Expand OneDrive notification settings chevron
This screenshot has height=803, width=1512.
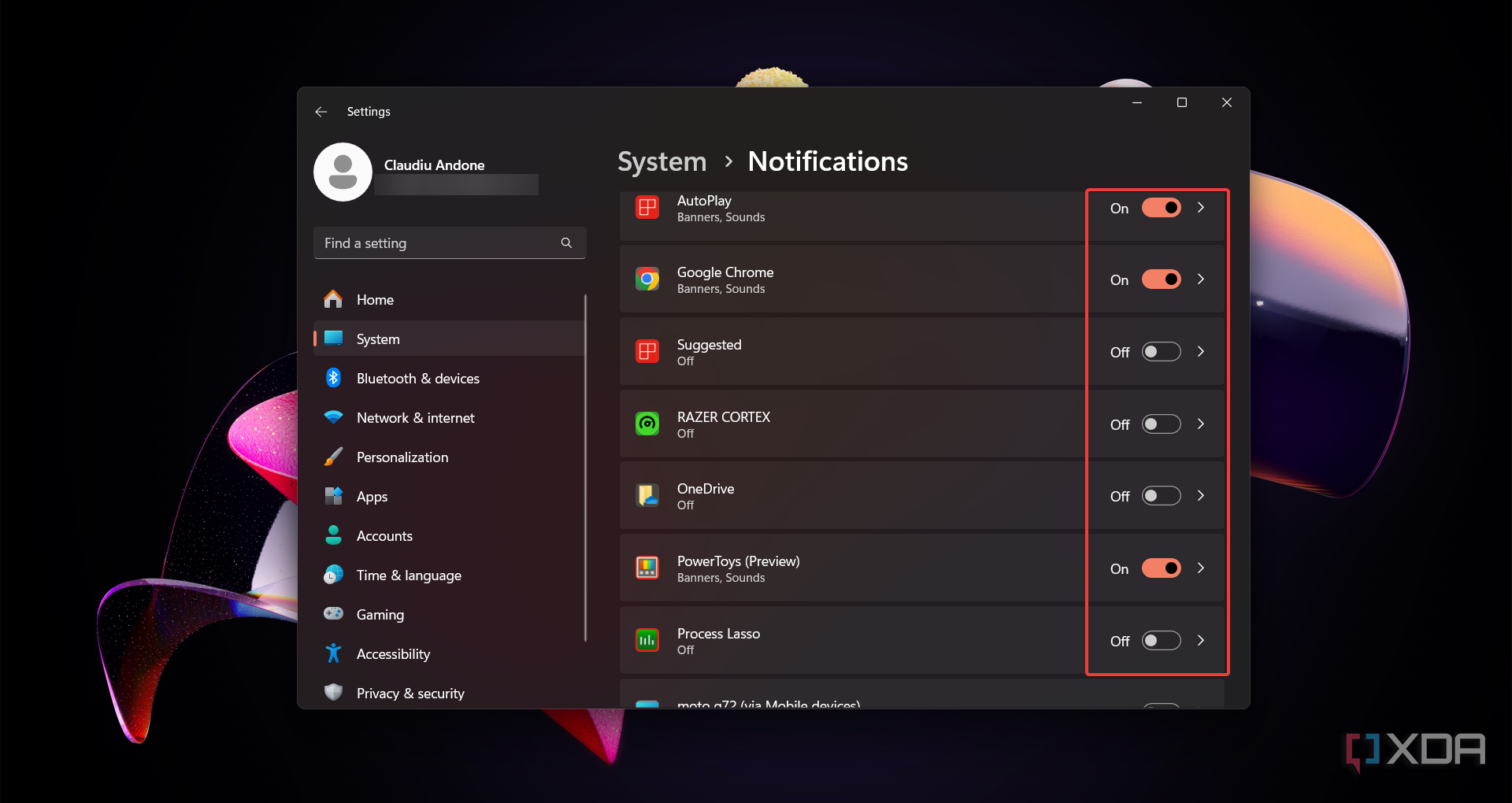tap(1201, 496)
